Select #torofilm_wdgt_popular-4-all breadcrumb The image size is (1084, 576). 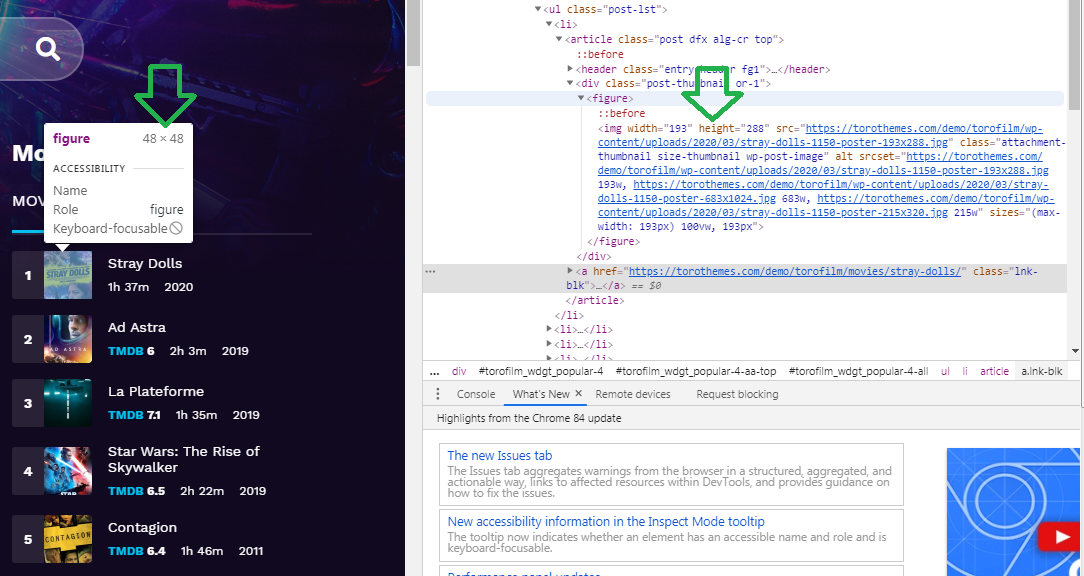(x=858, y=371)
